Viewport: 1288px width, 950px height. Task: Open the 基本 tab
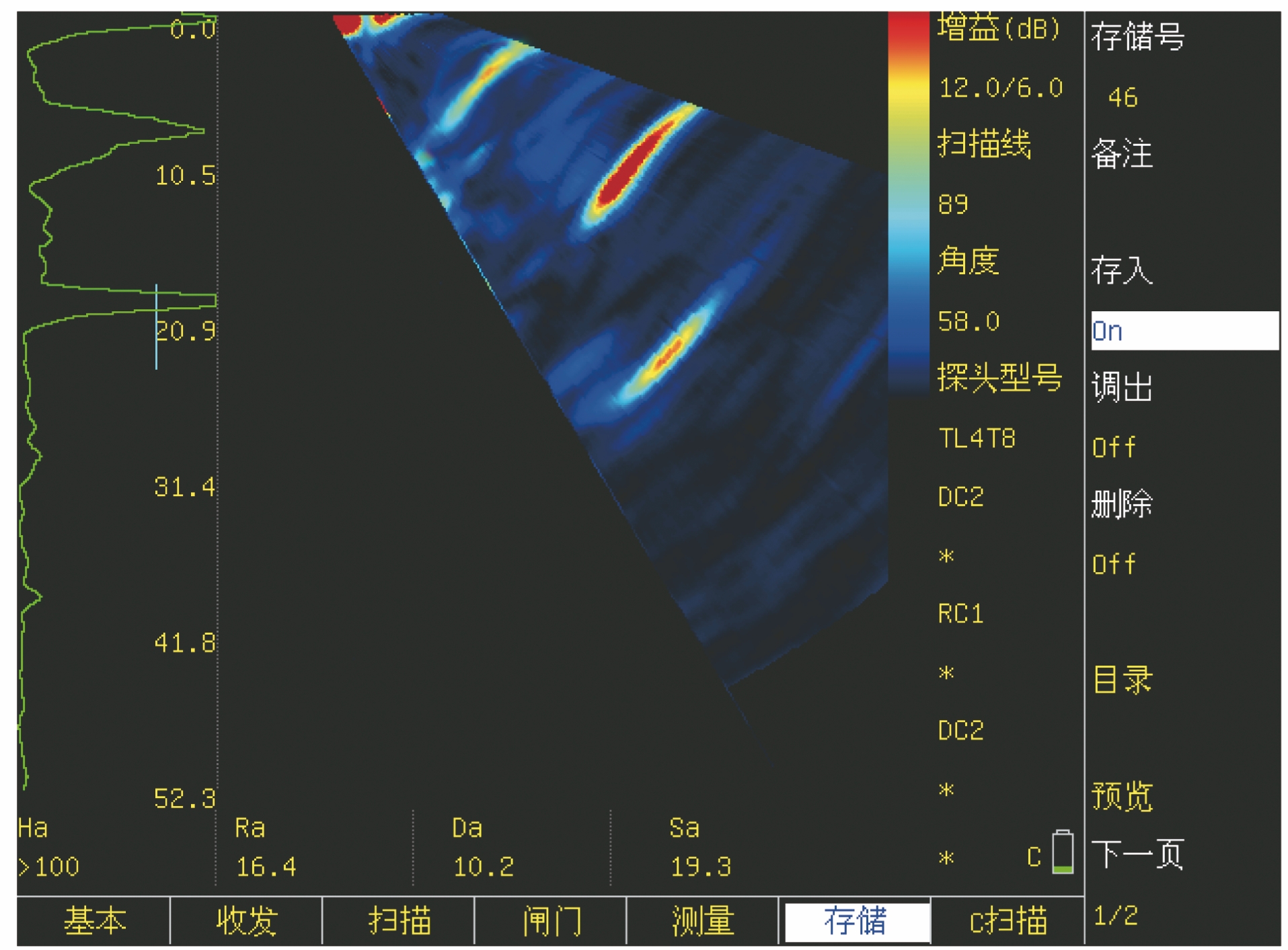pos(94,920)
